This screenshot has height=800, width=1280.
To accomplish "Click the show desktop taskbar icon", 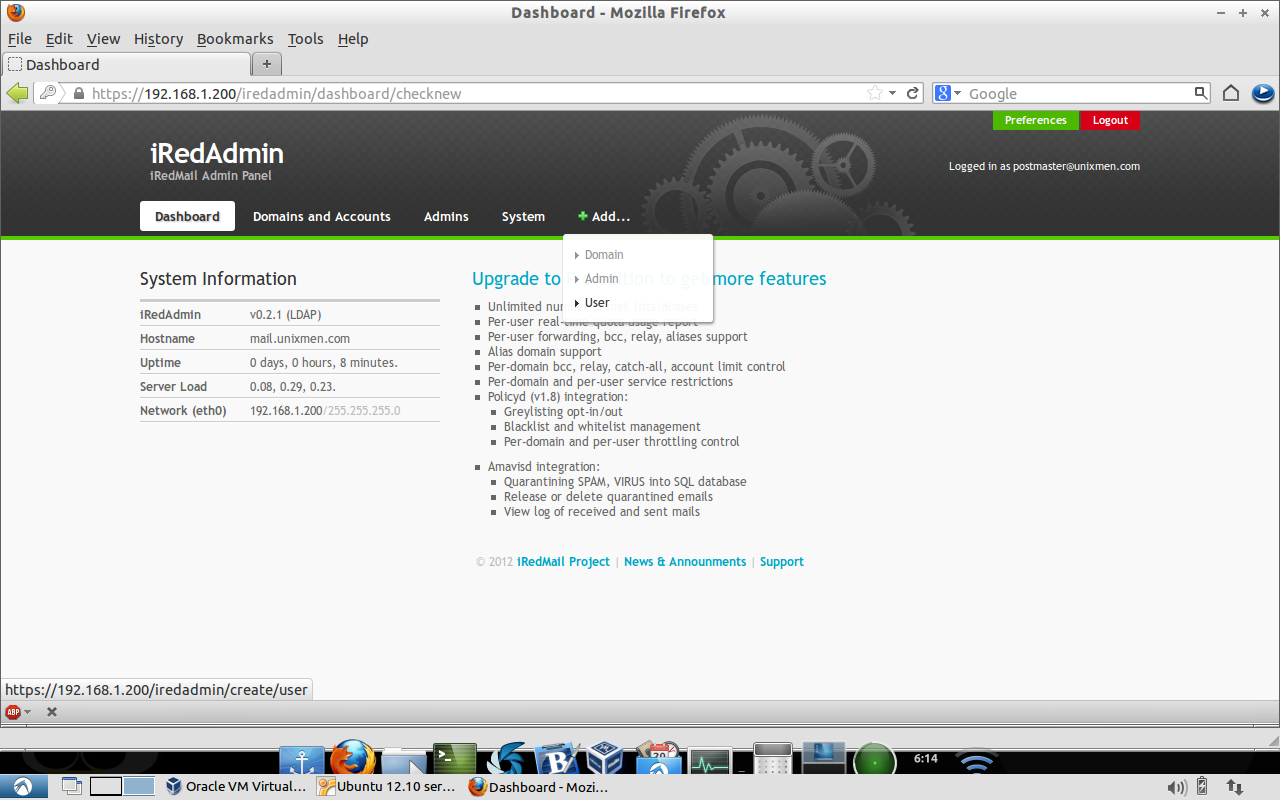I will pos(71,786).
